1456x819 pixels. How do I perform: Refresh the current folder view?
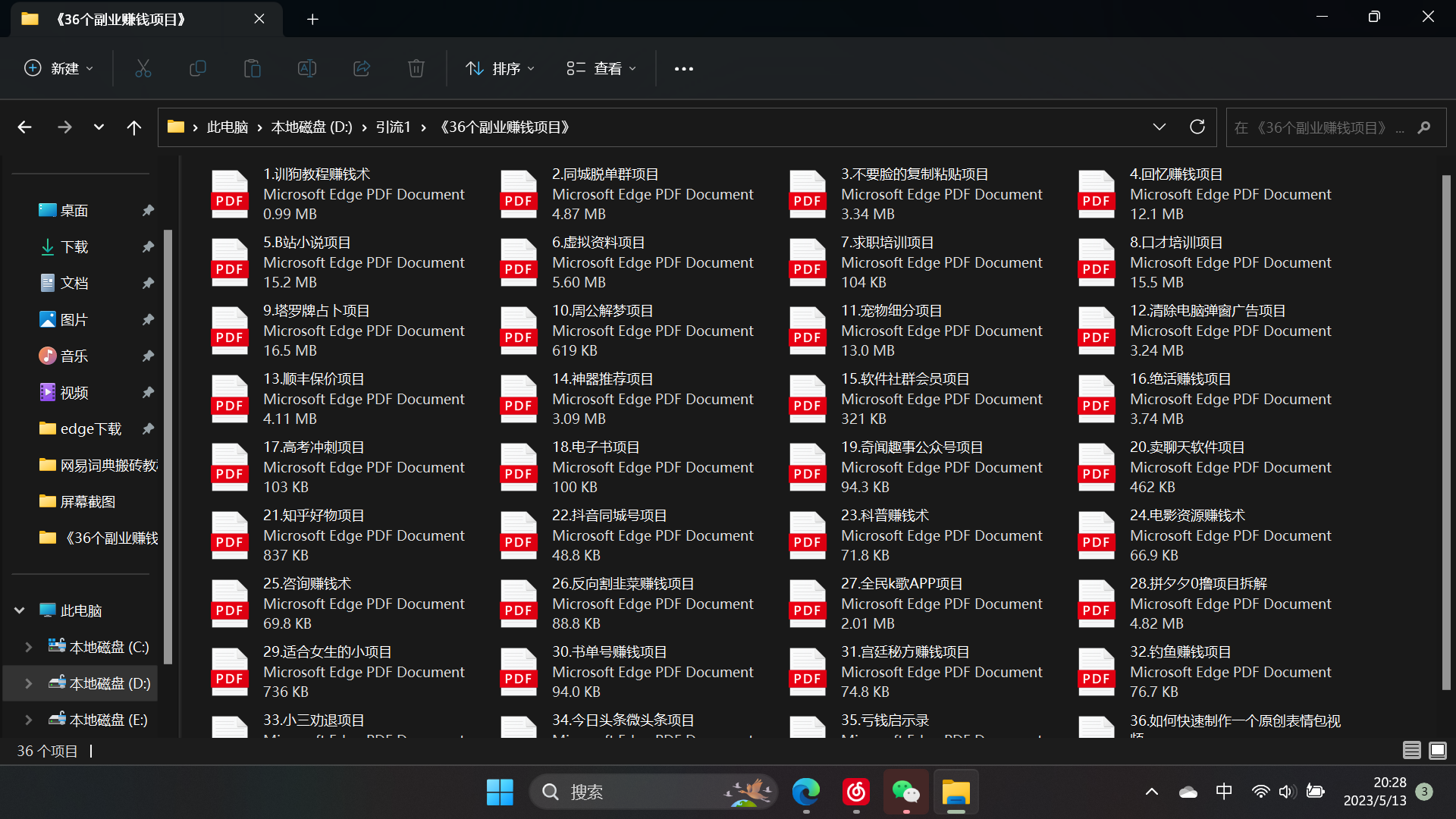[x=1197, y=127]
